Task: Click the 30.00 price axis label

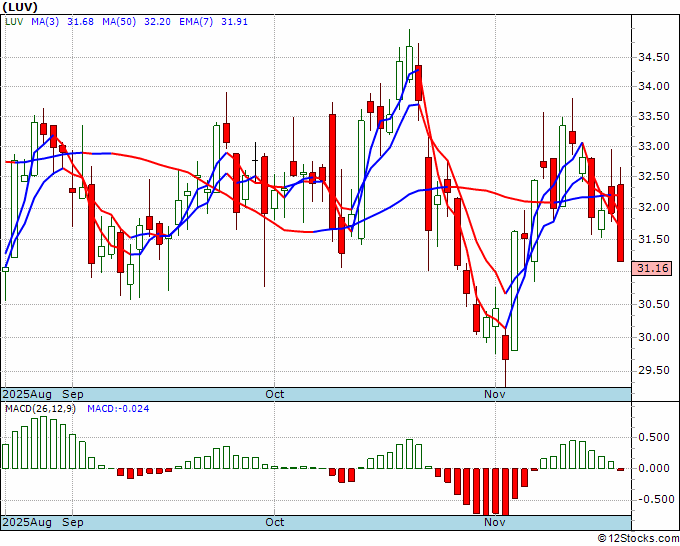Action: click(x=654, y=337)
